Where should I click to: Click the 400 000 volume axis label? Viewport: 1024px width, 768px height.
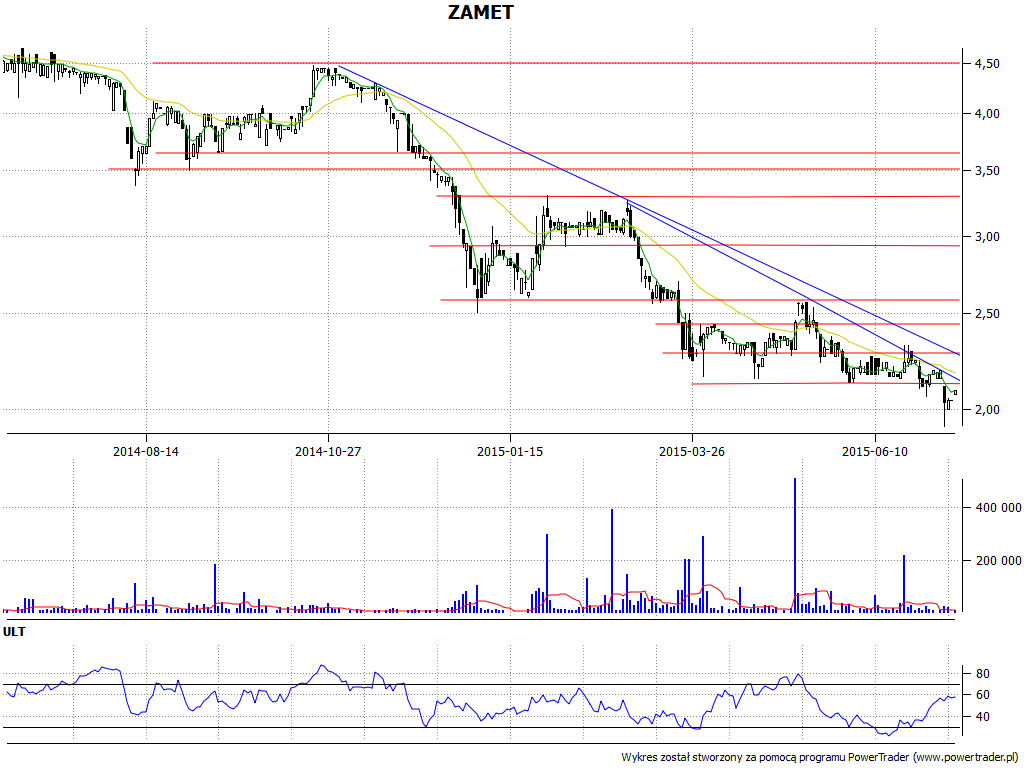(x=998, y=507)
